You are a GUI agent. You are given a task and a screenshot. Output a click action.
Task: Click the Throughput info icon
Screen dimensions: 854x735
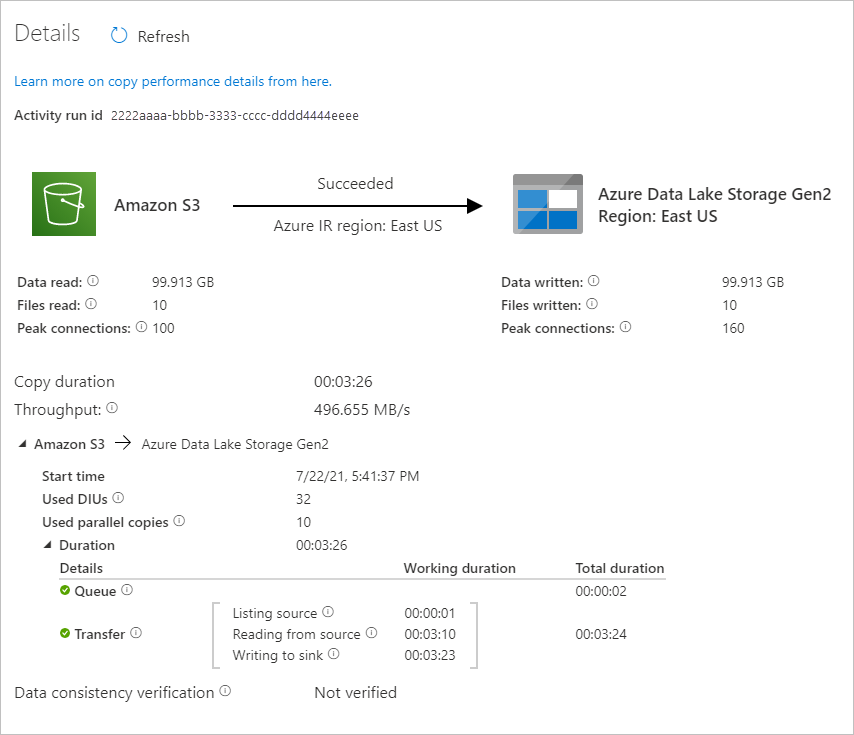pos(113,406)
